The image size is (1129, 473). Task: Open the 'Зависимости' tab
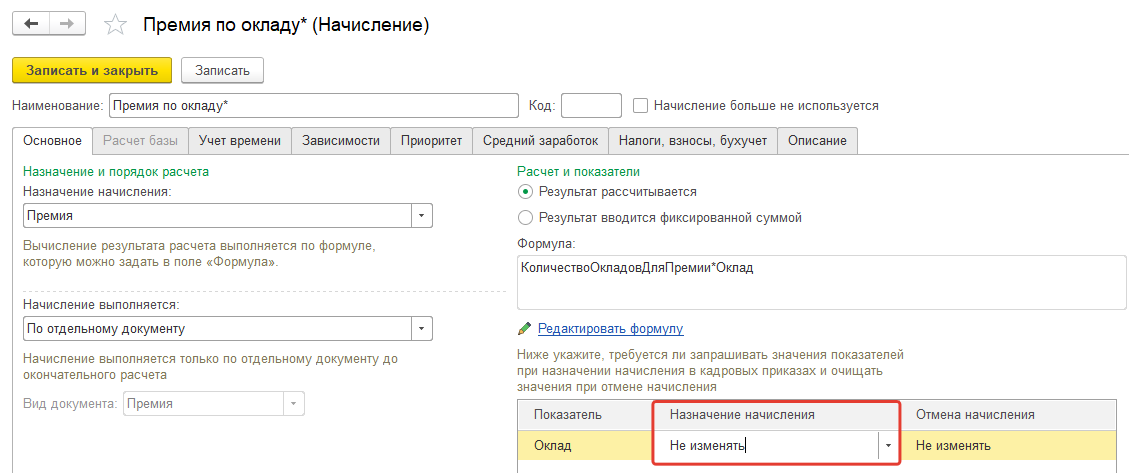click(x=340, y=141)
